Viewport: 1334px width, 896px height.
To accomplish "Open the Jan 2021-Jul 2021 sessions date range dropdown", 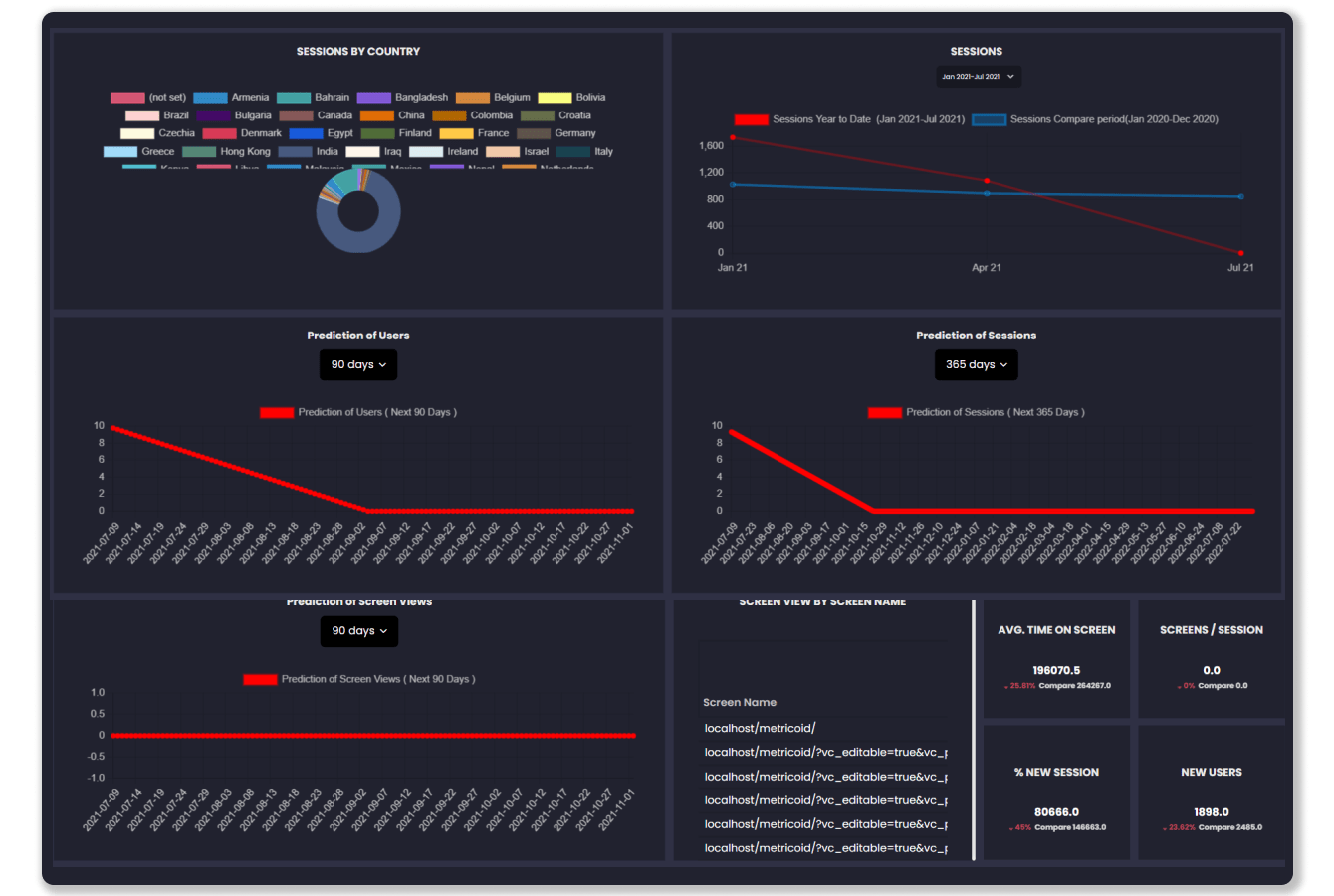I will [979, 77].
